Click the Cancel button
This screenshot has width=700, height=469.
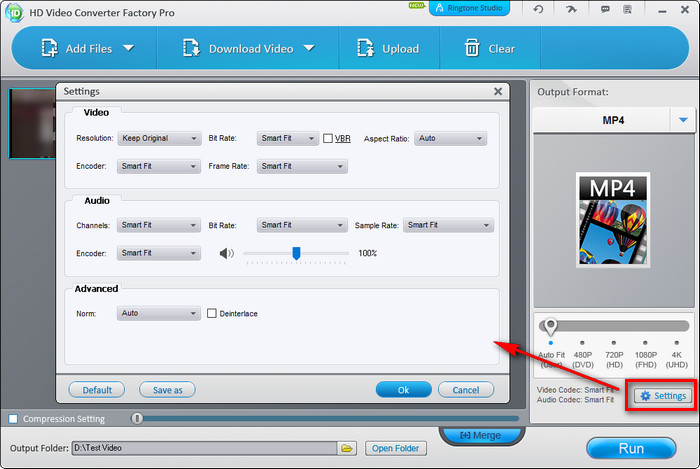click(x=466, y=390)
